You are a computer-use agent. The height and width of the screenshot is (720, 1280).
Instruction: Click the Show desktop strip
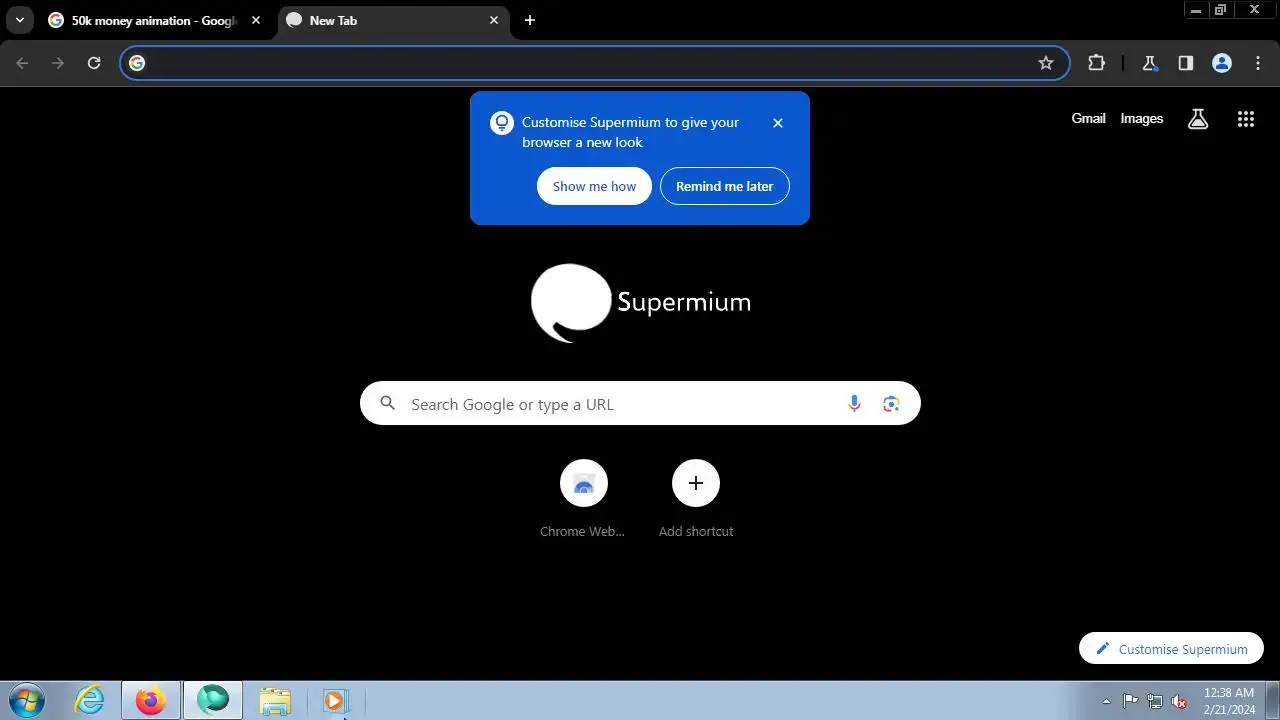pyautogui.click(x=1272, y=701)
